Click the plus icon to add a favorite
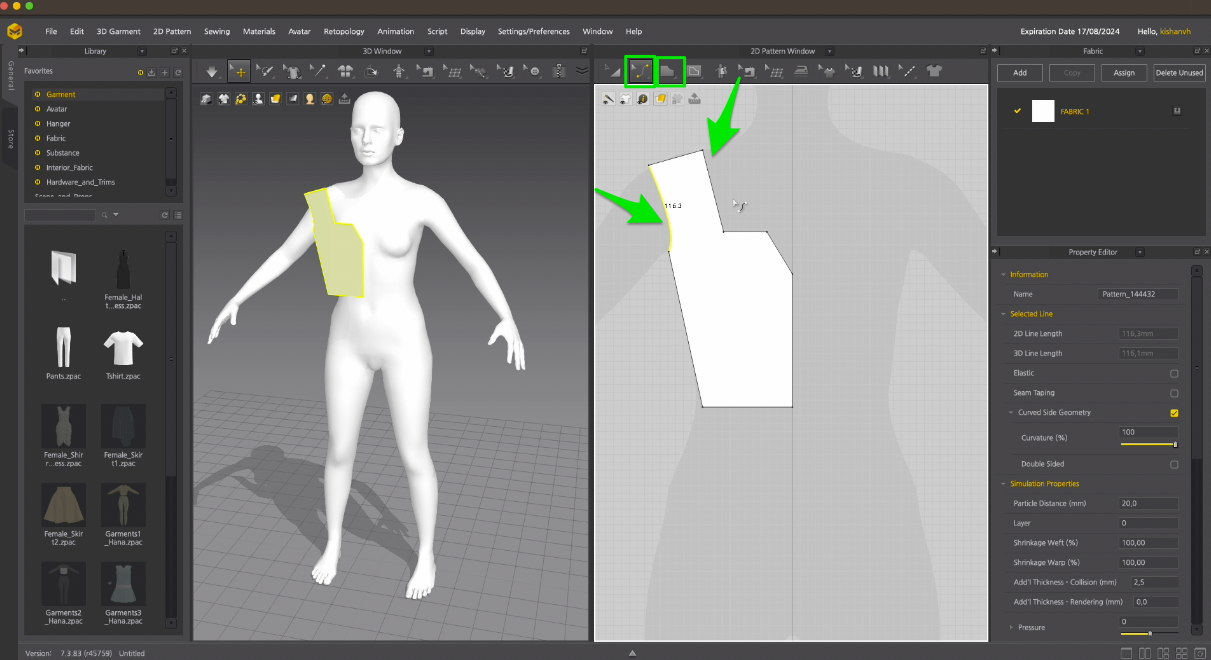 click(x=165, y=72)
